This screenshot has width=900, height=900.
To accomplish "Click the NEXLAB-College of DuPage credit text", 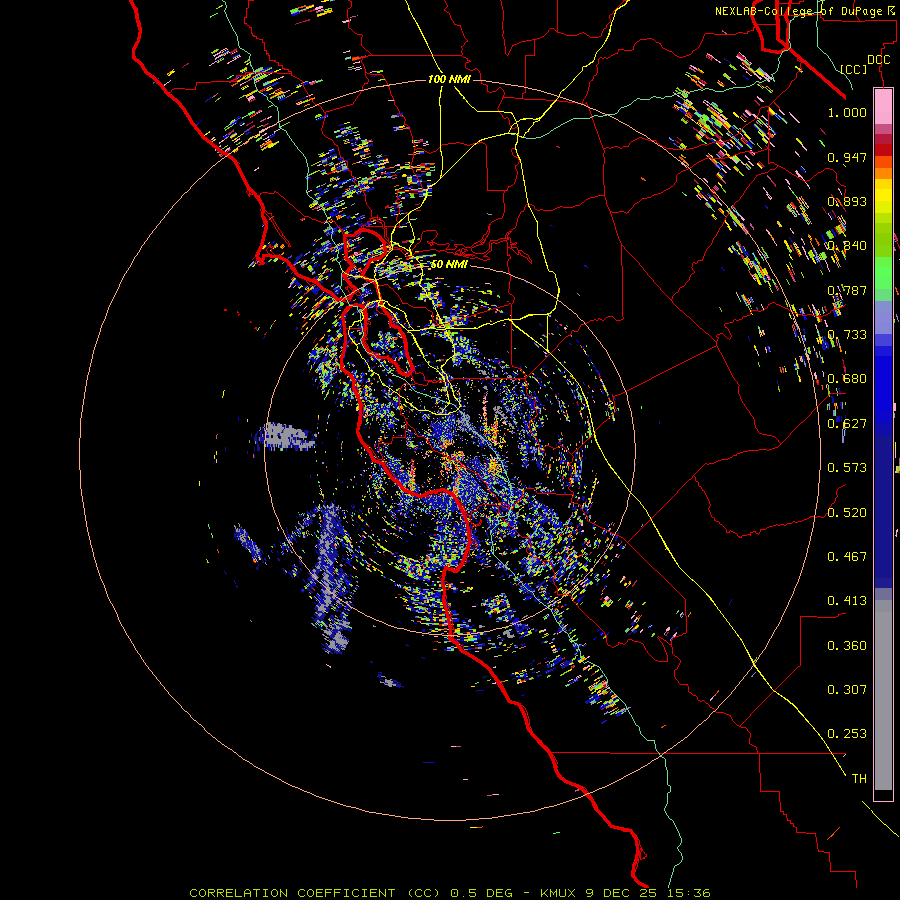I will (804, 11).
